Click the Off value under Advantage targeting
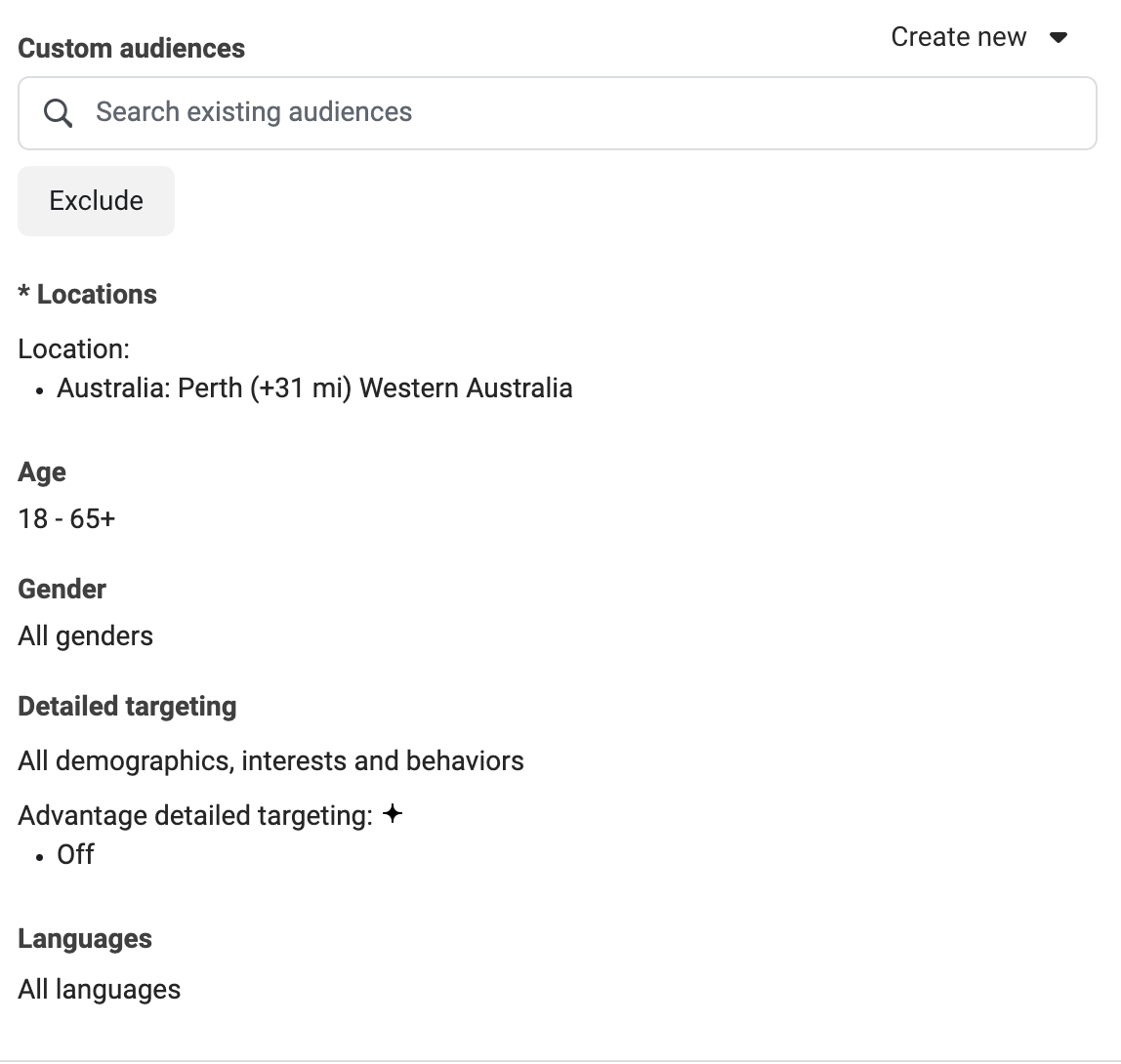The image size is (1121, 1064). (75, 855)
